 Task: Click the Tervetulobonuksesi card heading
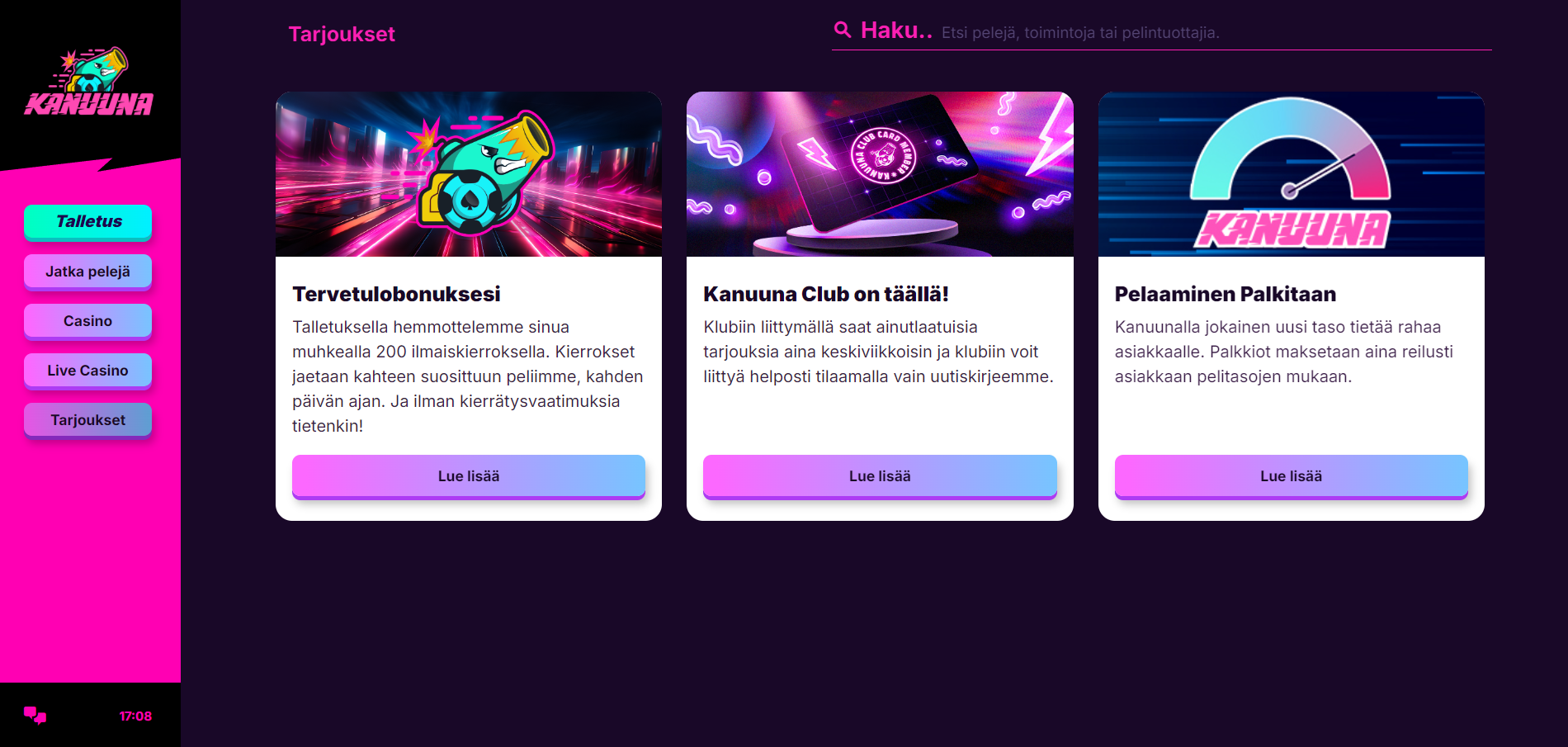click(x=396, y=294)
